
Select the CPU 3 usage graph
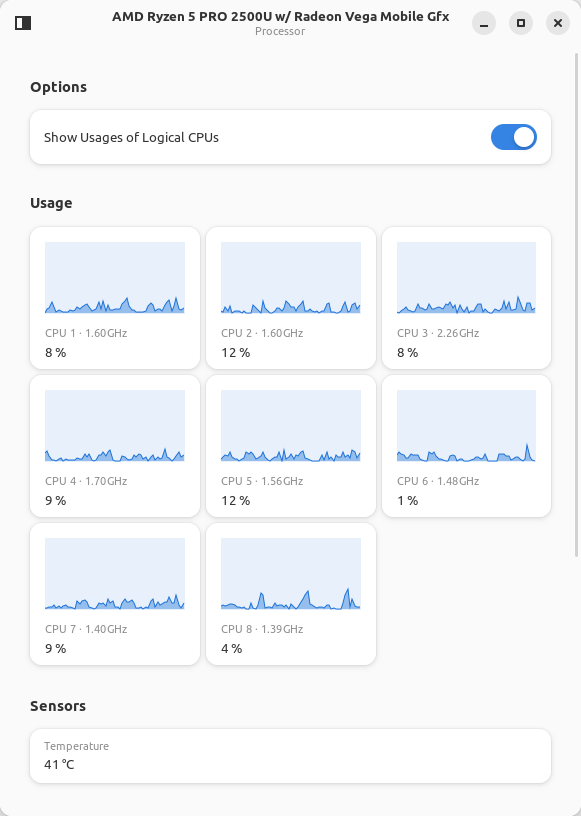click(466, 277)
